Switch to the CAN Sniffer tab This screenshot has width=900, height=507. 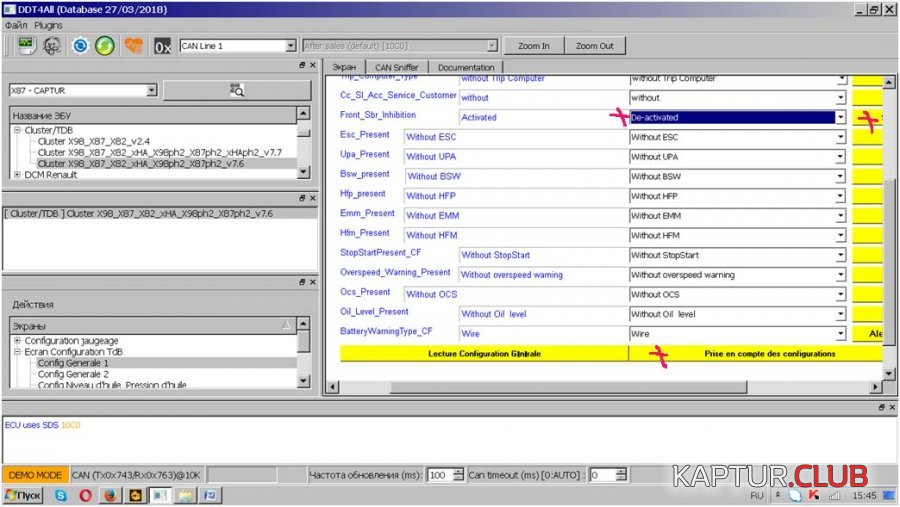tap(395, 67)
